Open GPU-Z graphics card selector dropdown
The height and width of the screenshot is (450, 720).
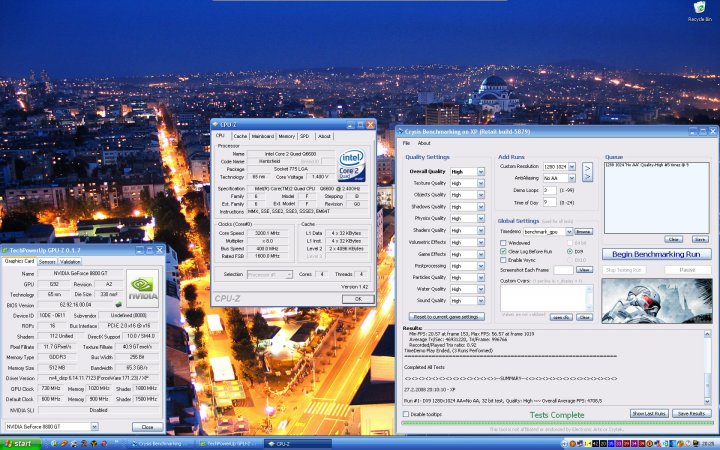tap(94, 427)
